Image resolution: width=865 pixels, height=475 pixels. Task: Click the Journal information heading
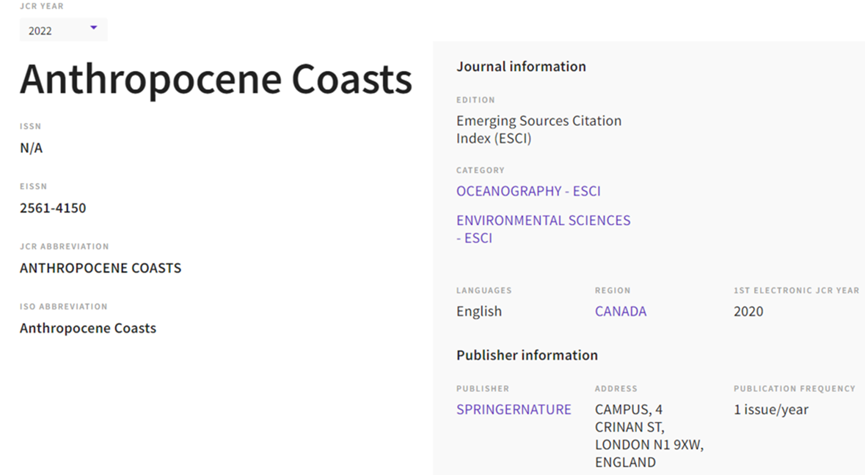tap(521, 66)
